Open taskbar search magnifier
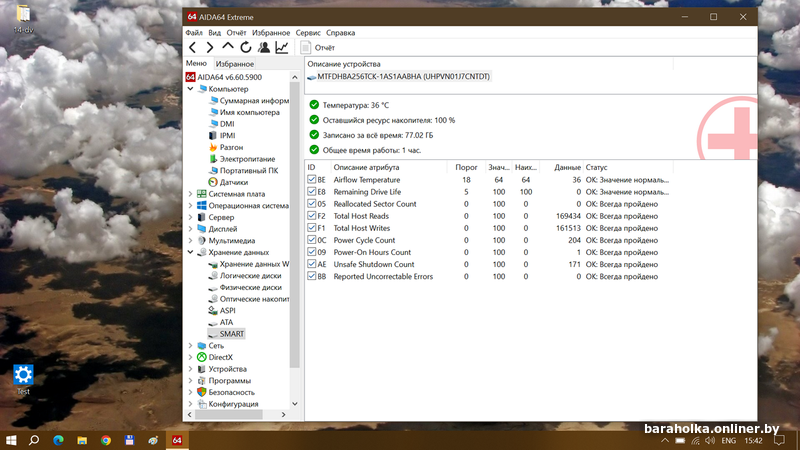800x450 pixels. 34,440
